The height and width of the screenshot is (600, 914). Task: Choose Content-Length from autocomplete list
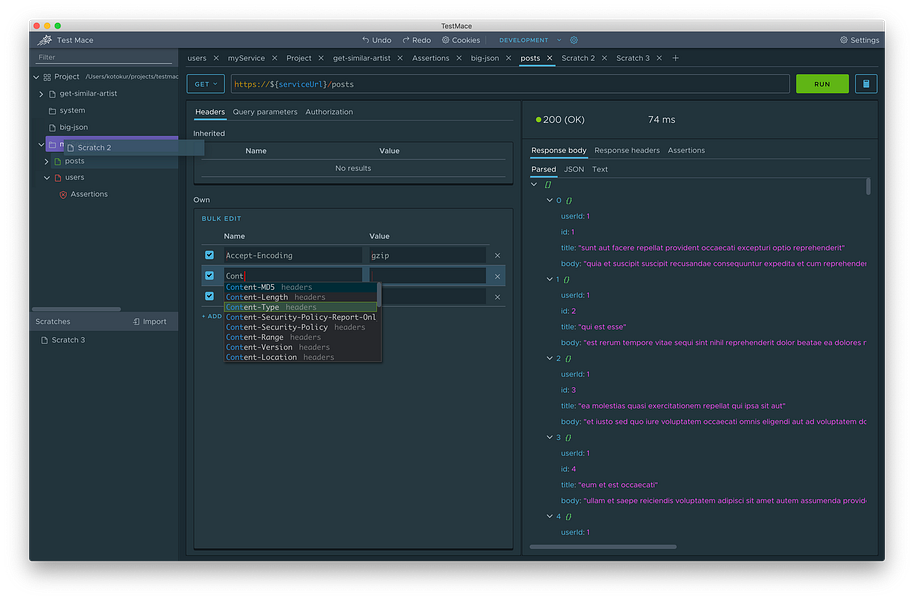tap(301, 297)
